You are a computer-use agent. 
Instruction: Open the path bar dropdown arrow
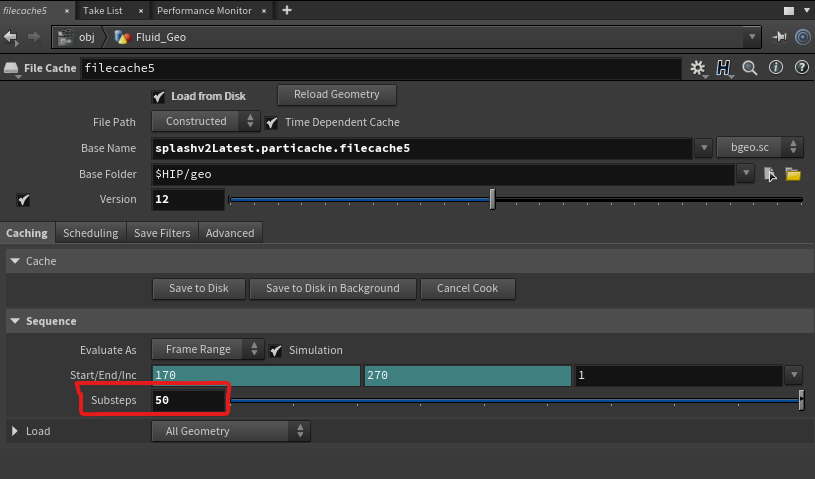752,37
